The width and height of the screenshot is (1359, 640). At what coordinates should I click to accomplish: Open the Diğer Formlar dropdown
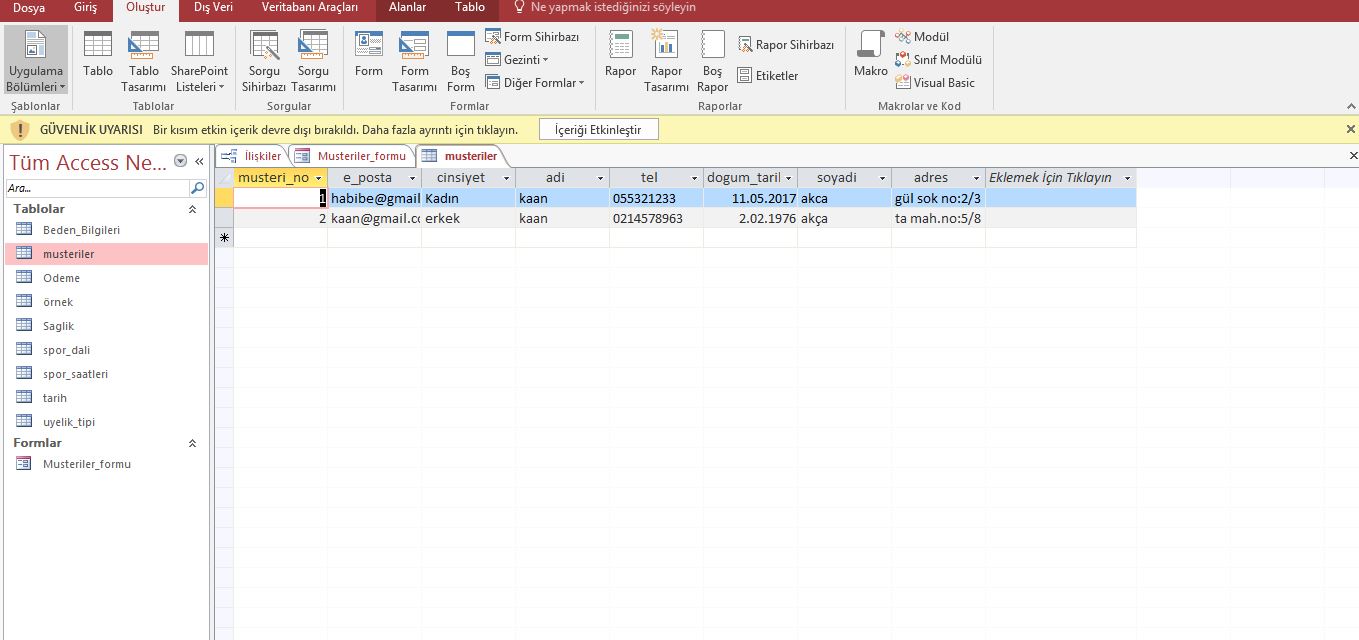(534, 83)
